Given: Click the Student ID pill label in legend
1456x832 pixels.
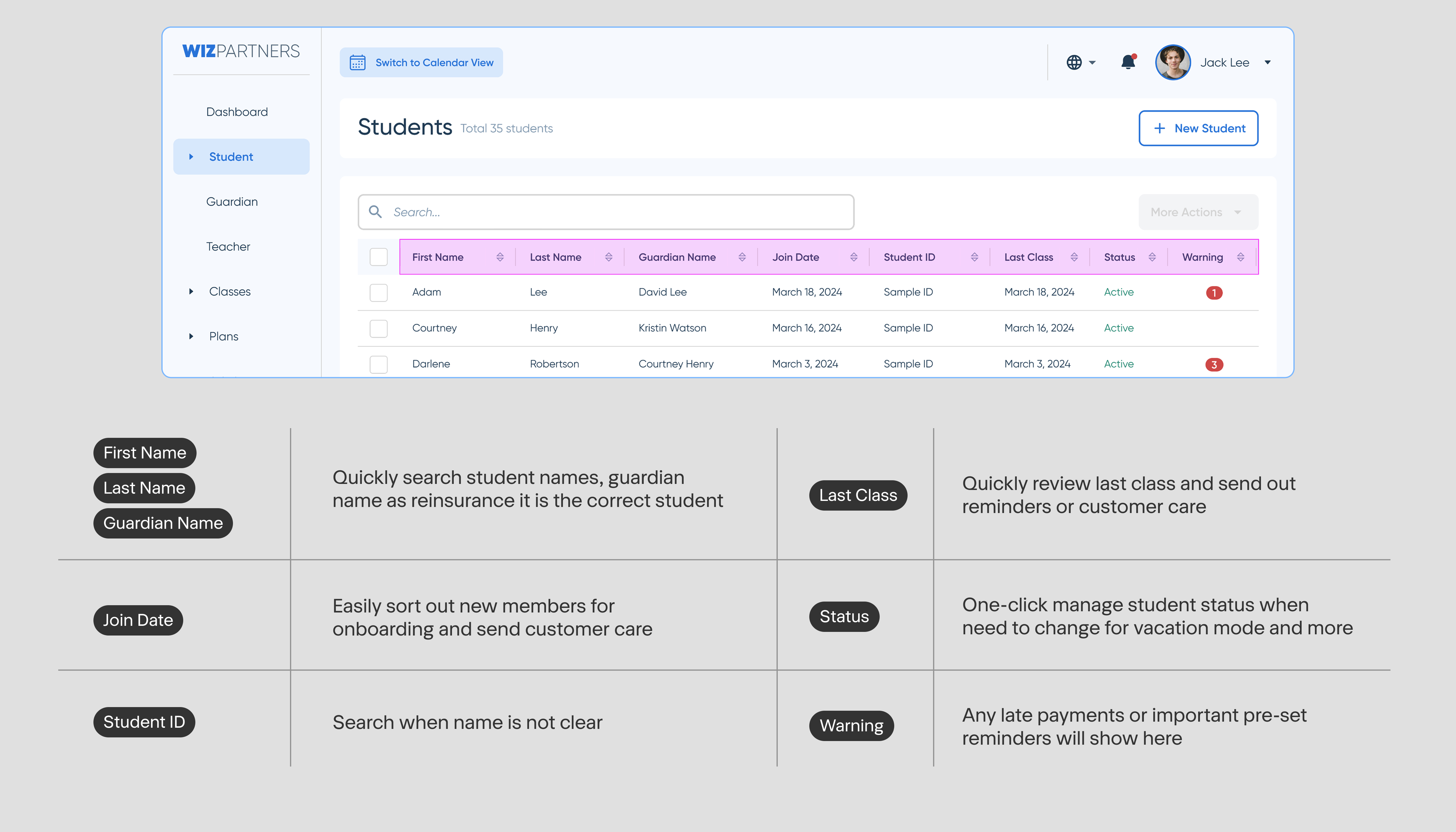Looking at the screenshot, I should [x=144, y=722].
